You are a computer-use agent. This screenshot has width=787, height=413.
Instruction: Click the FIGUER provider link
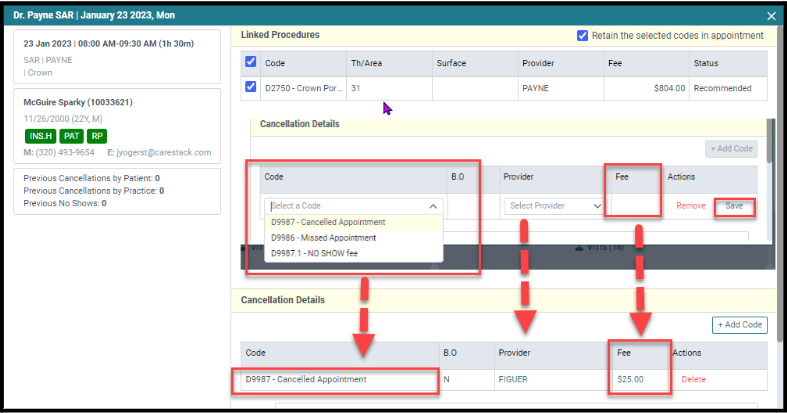513,379
